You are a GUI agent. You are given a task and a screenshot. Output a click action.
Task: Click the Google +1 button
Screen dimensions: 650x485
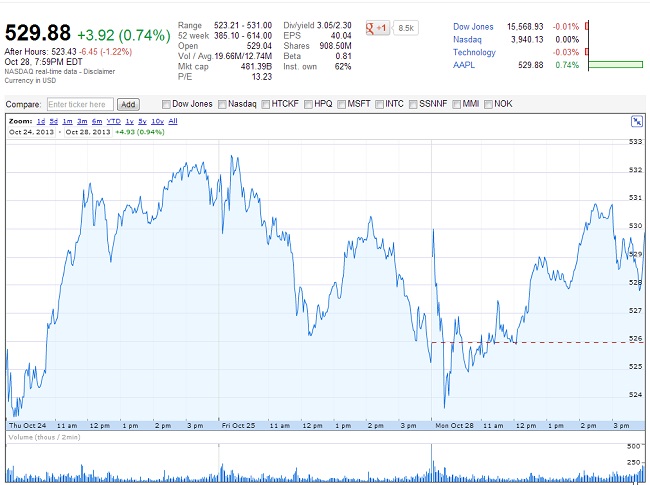point(378,28)
